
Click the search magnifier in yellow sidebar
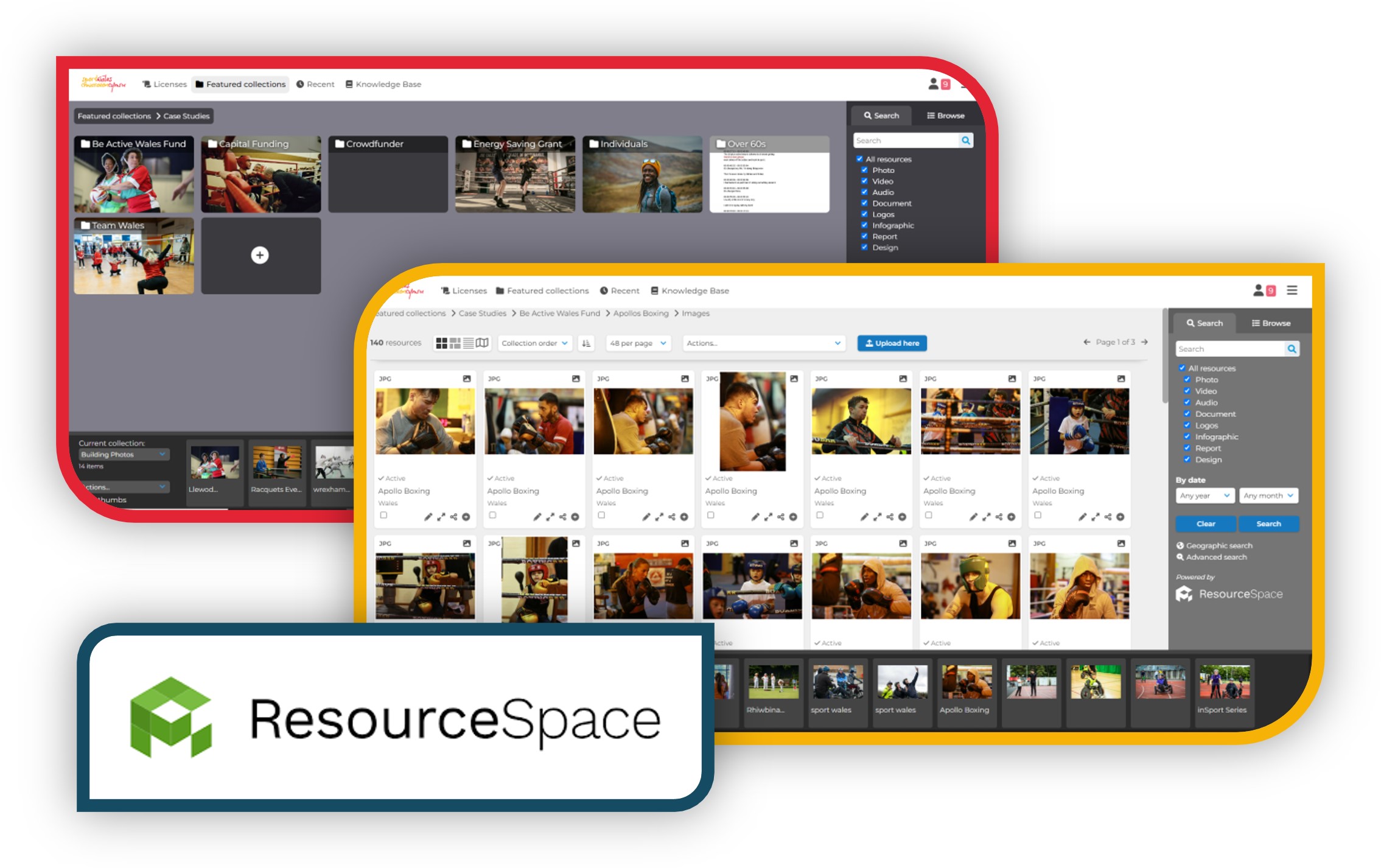[x=1292, y=349]
